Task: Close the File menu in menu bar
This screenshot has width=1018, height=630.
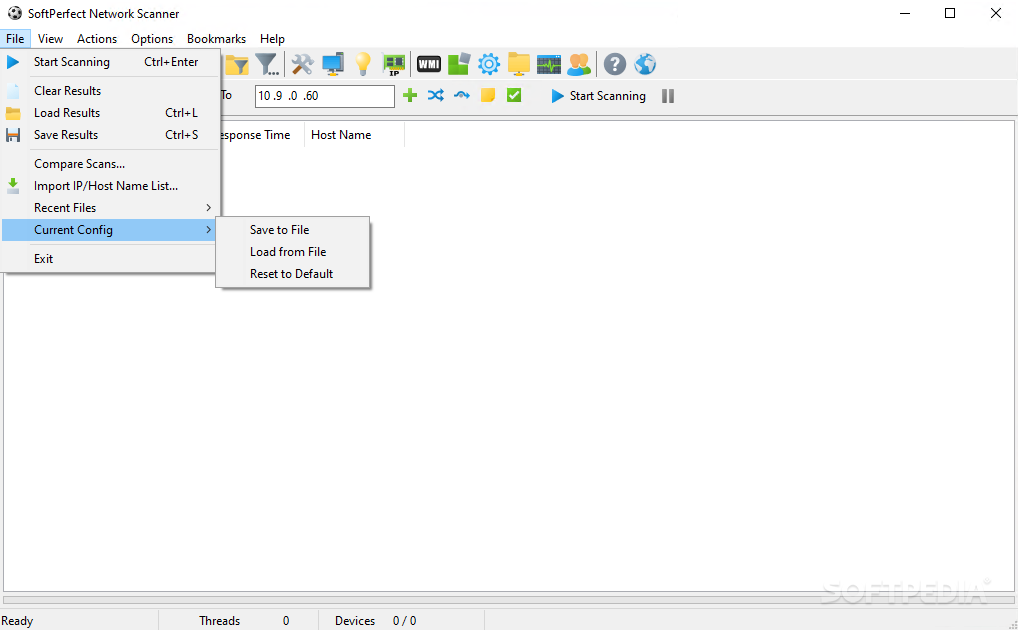Action: (15, 38)
